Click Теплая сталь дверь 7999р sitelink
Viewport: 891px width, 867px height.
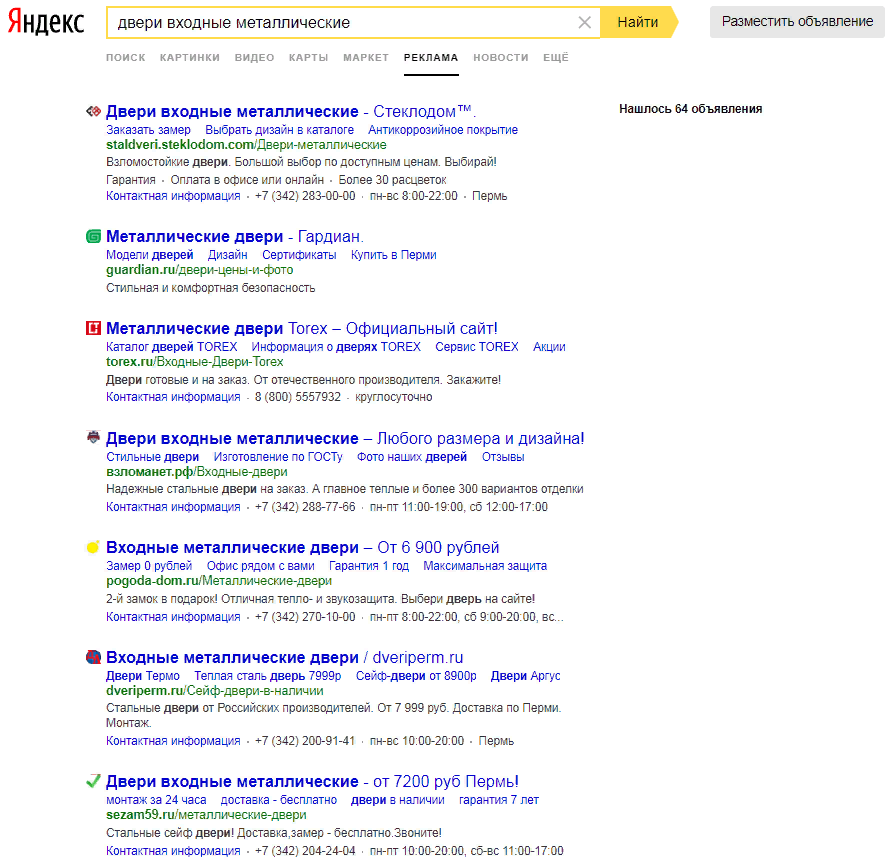click(268, 676)
